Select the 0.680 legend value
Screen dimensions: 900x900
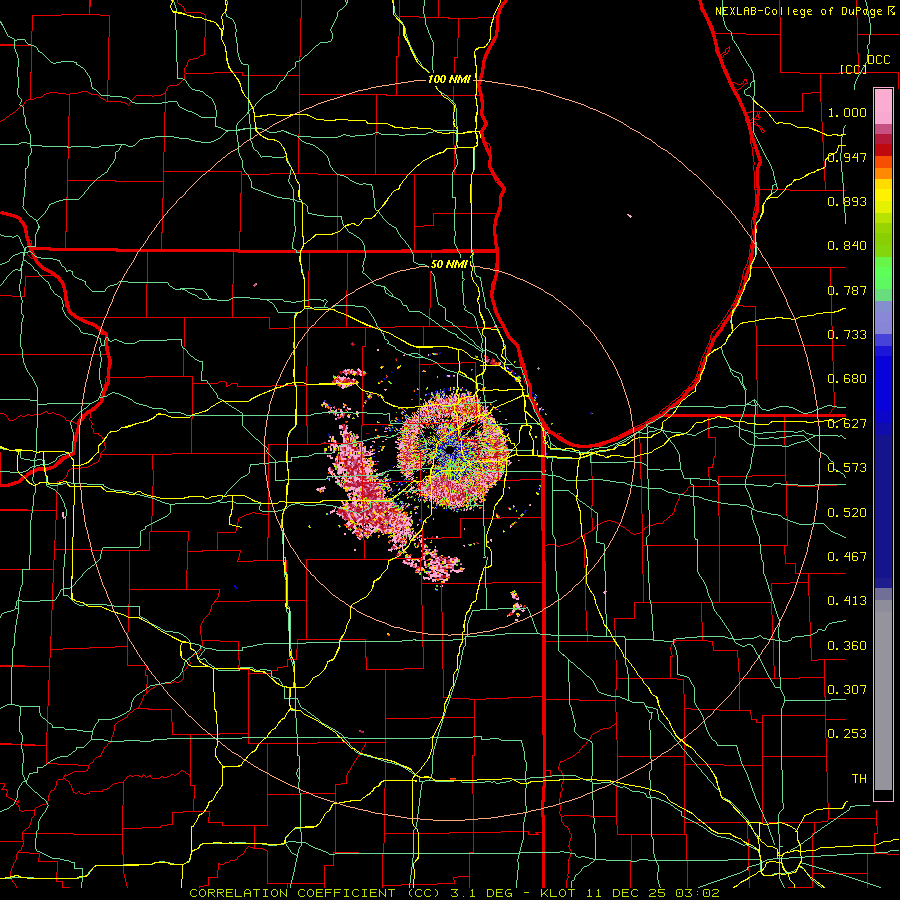click(x=847, y=379)
